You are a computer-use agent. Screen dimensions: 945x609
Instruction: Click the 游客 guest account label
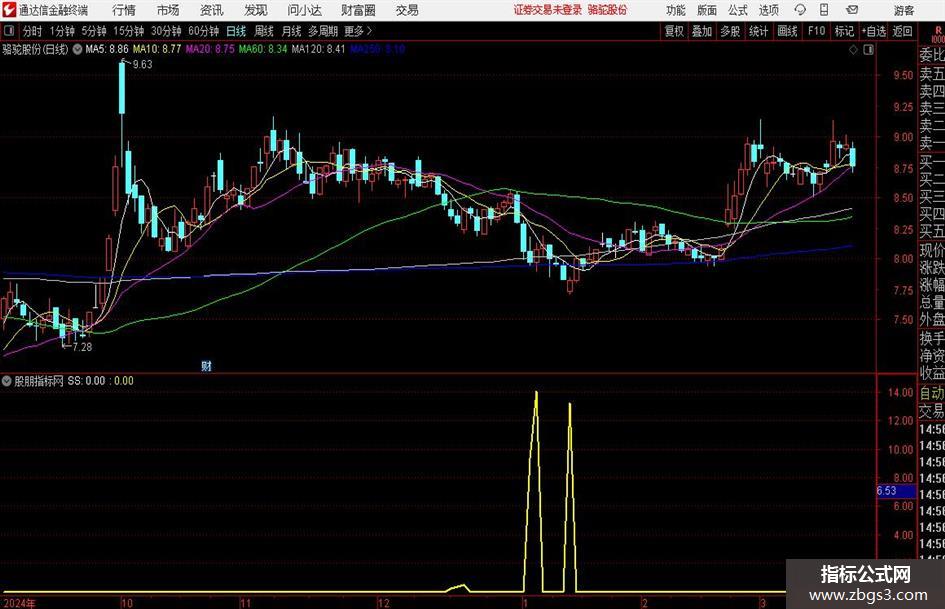904,10
